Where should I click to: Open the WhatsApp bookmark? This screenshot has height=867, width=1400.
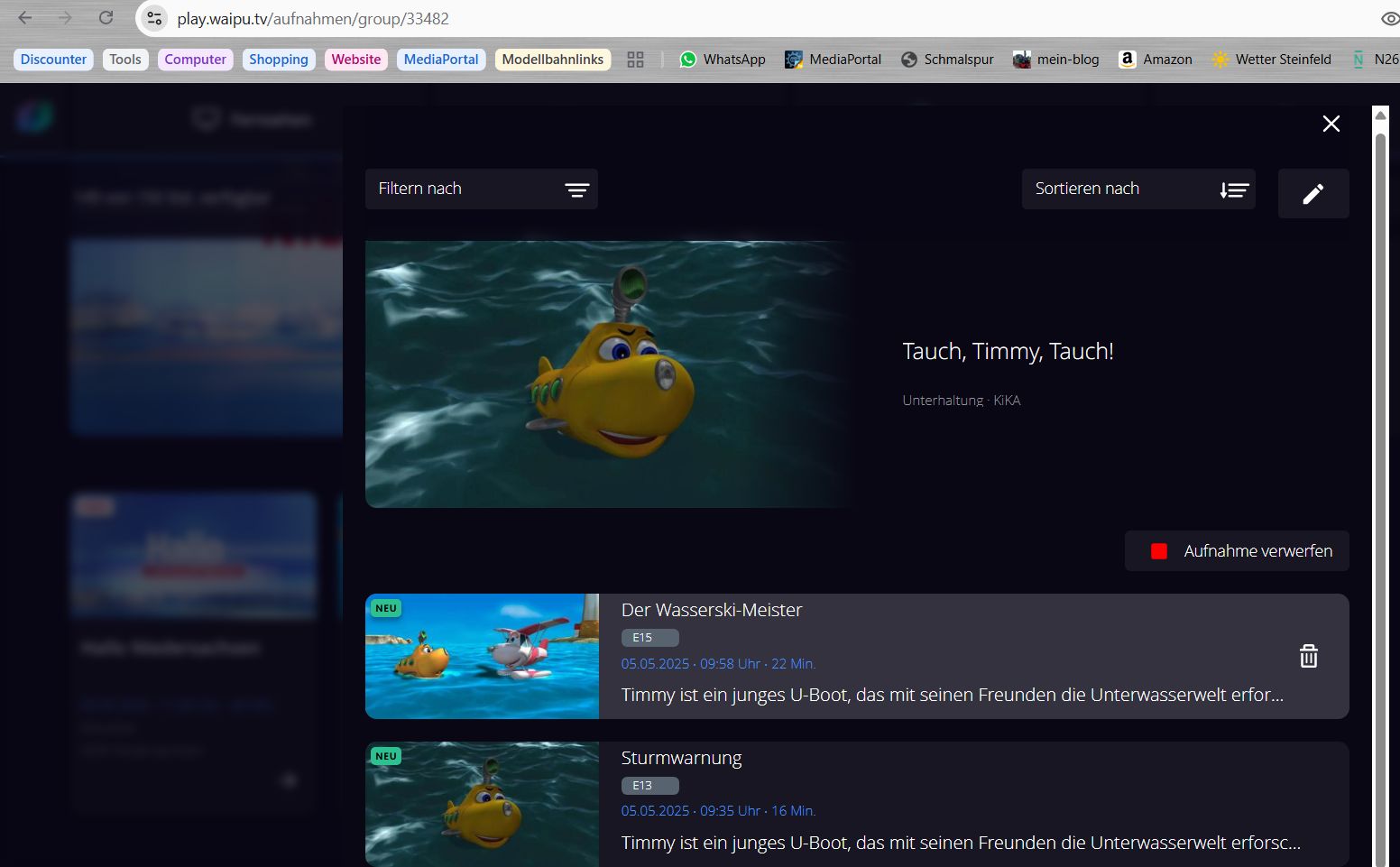[x=723, y=60]
